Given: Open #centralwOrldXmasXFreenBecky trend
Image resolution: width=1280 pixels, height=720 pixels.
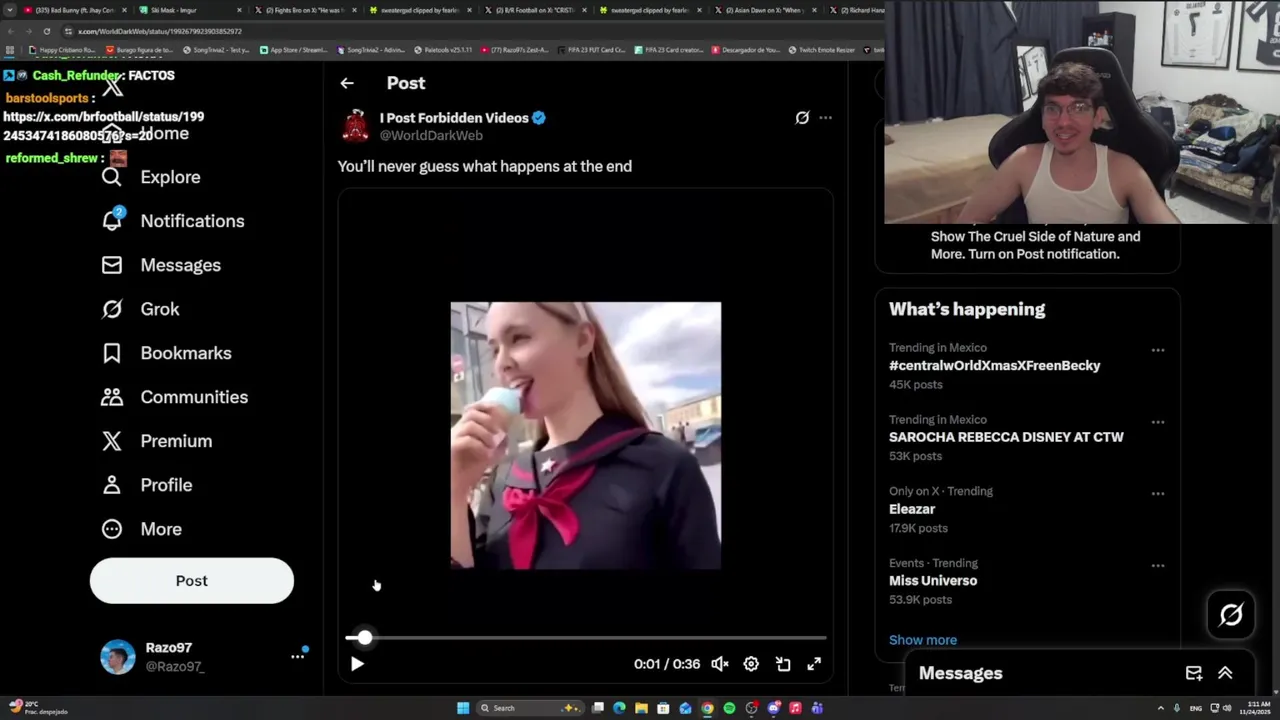Looking at the screenshot, I should tap(994, 366).
